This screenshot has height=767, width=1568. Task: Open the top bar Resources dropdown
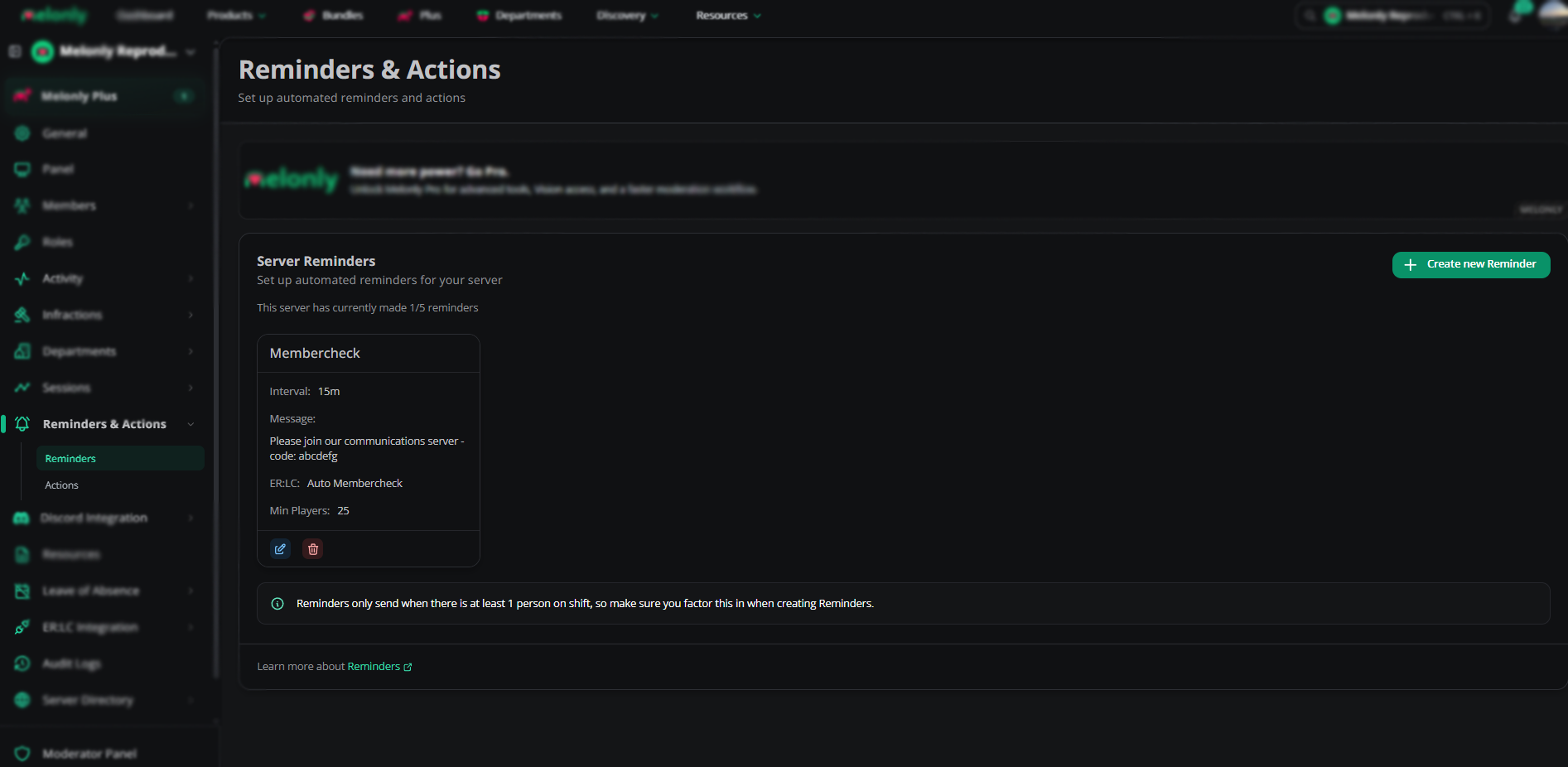728,15
